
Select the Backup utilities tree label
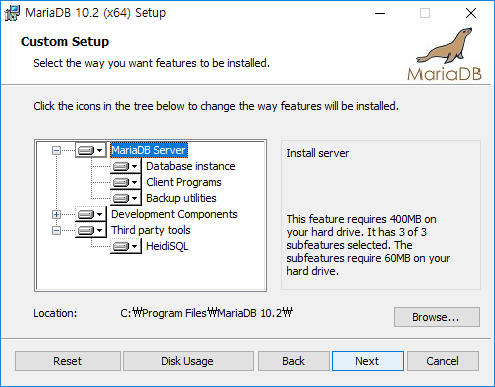181,198
